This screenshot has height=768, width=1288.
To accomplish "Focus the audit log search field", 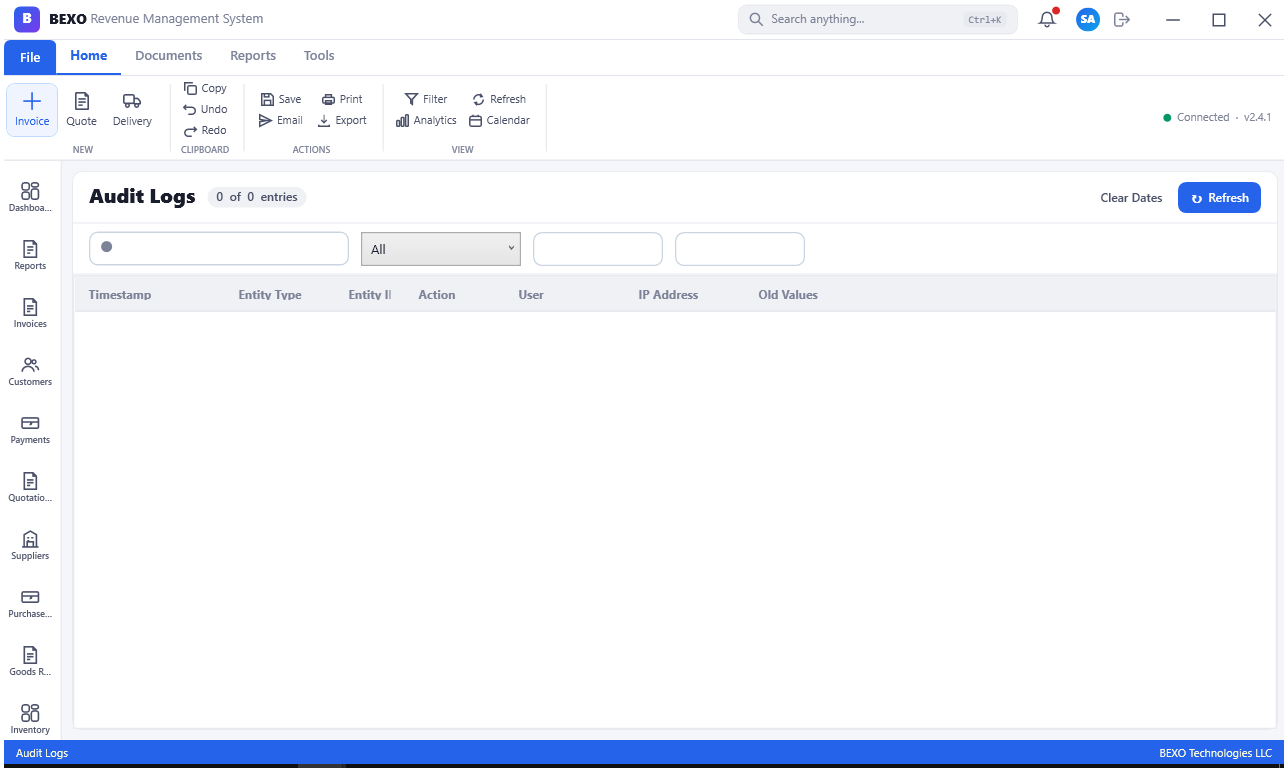I will [x=219, y=249].
